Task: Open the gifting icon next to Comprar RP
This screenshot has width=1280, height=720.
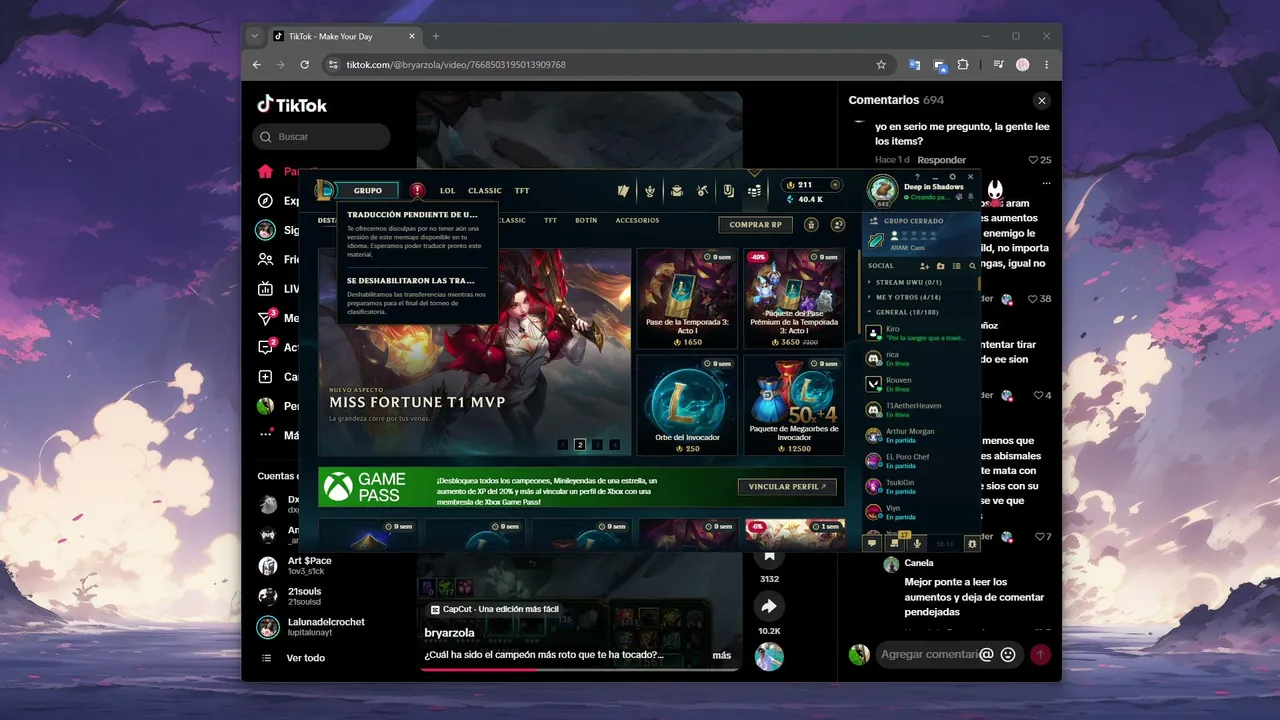Action: pyautogui.click(x=811, y=225)
